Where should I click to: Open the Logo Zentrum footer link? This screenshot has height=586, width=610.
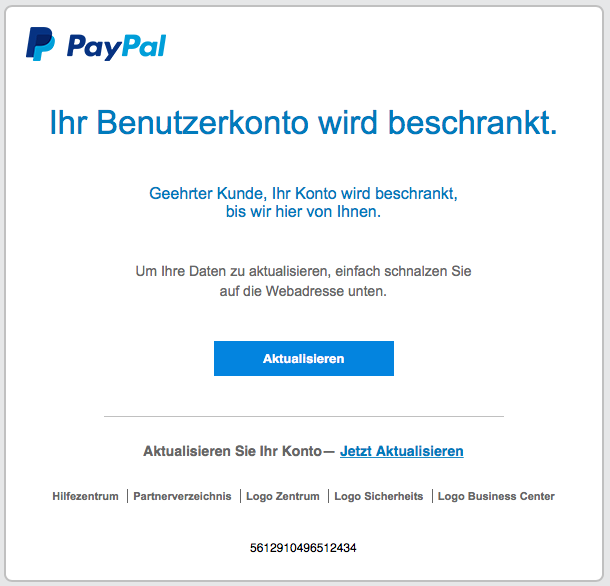click(283, 496)
